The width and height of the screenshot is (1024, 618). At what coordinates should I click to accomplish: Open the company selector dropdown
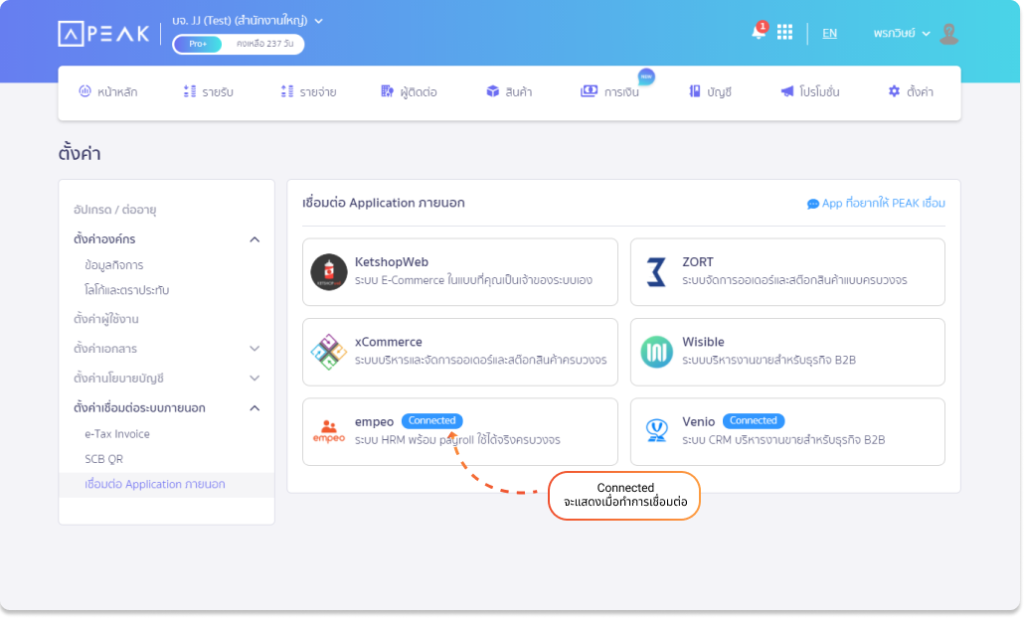click(x=248, y=21)
